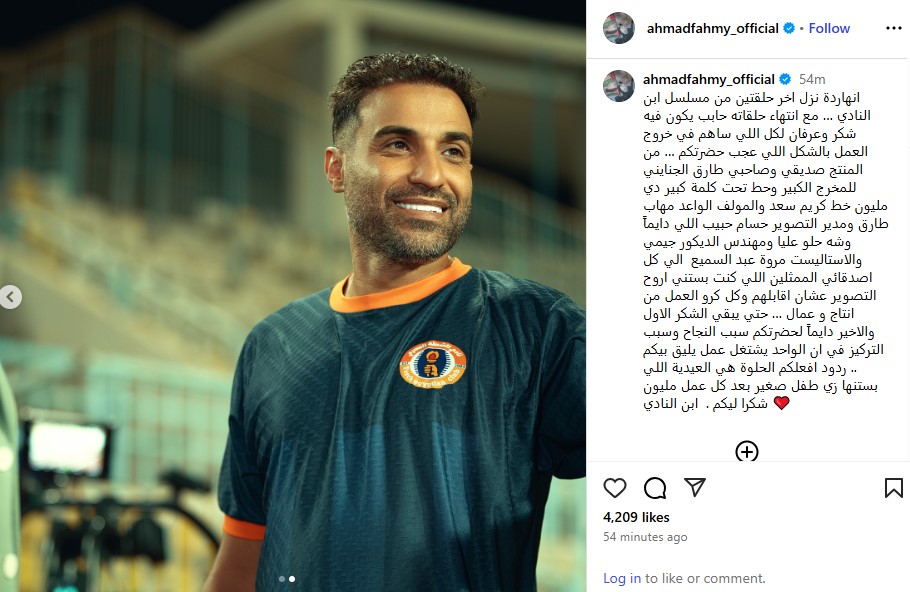Open the ahmadfahmy_official header username link
The image size is (910, 592).
click(x=713, y=28)
